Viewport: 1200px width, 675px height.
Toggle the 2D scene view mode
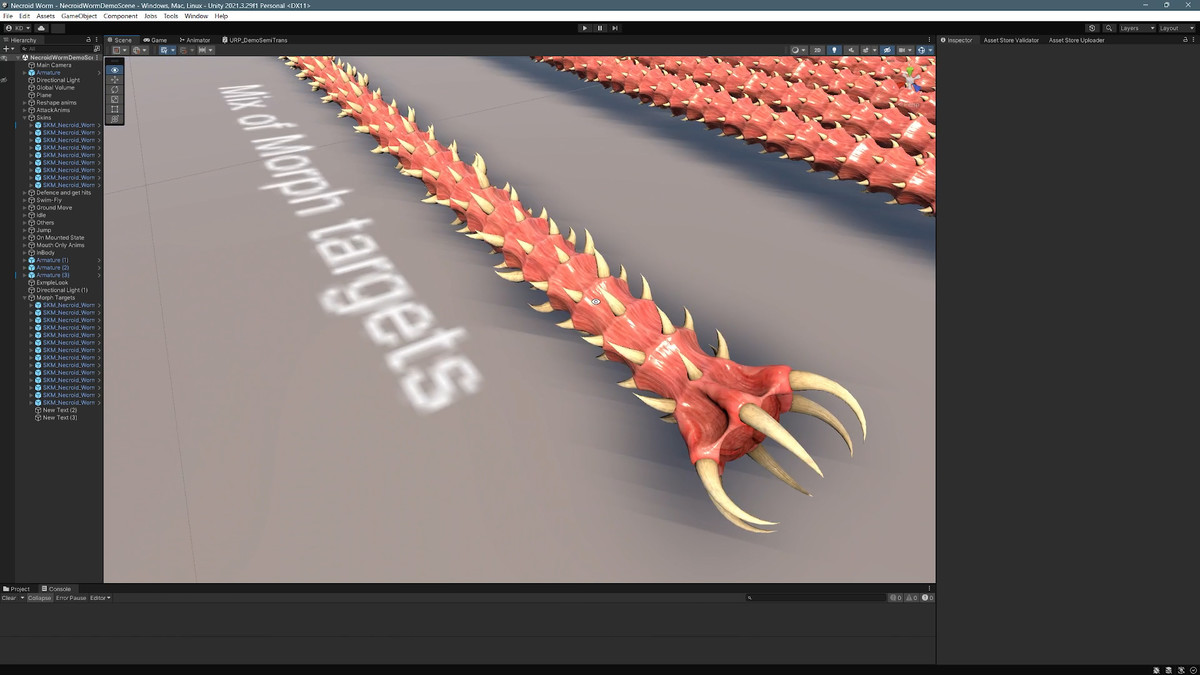pyautogui.click(x=817, y=50)
